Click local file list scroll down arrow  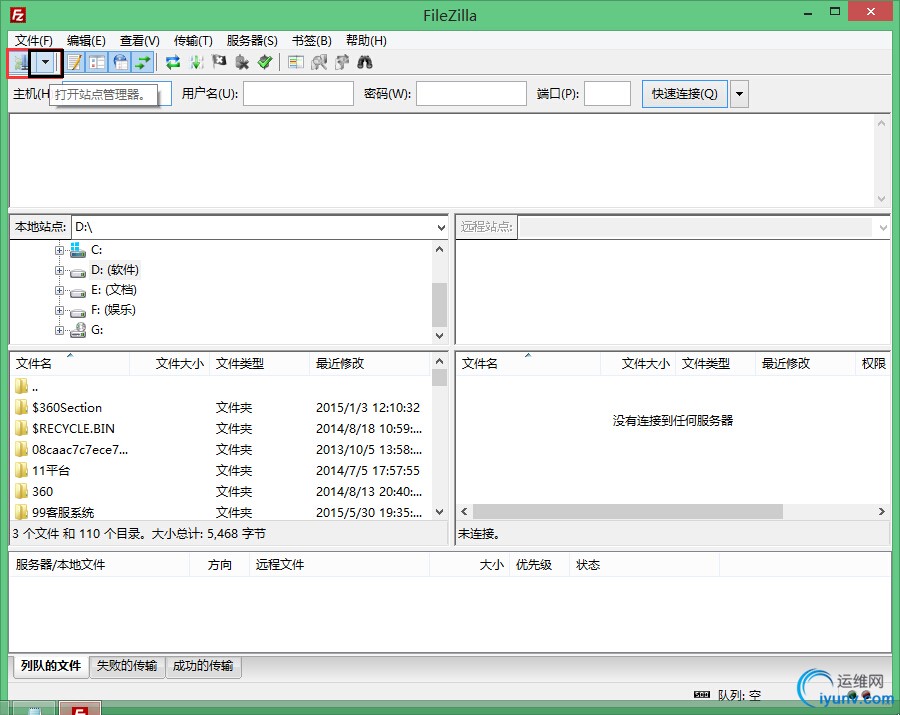tap(439, 512)
